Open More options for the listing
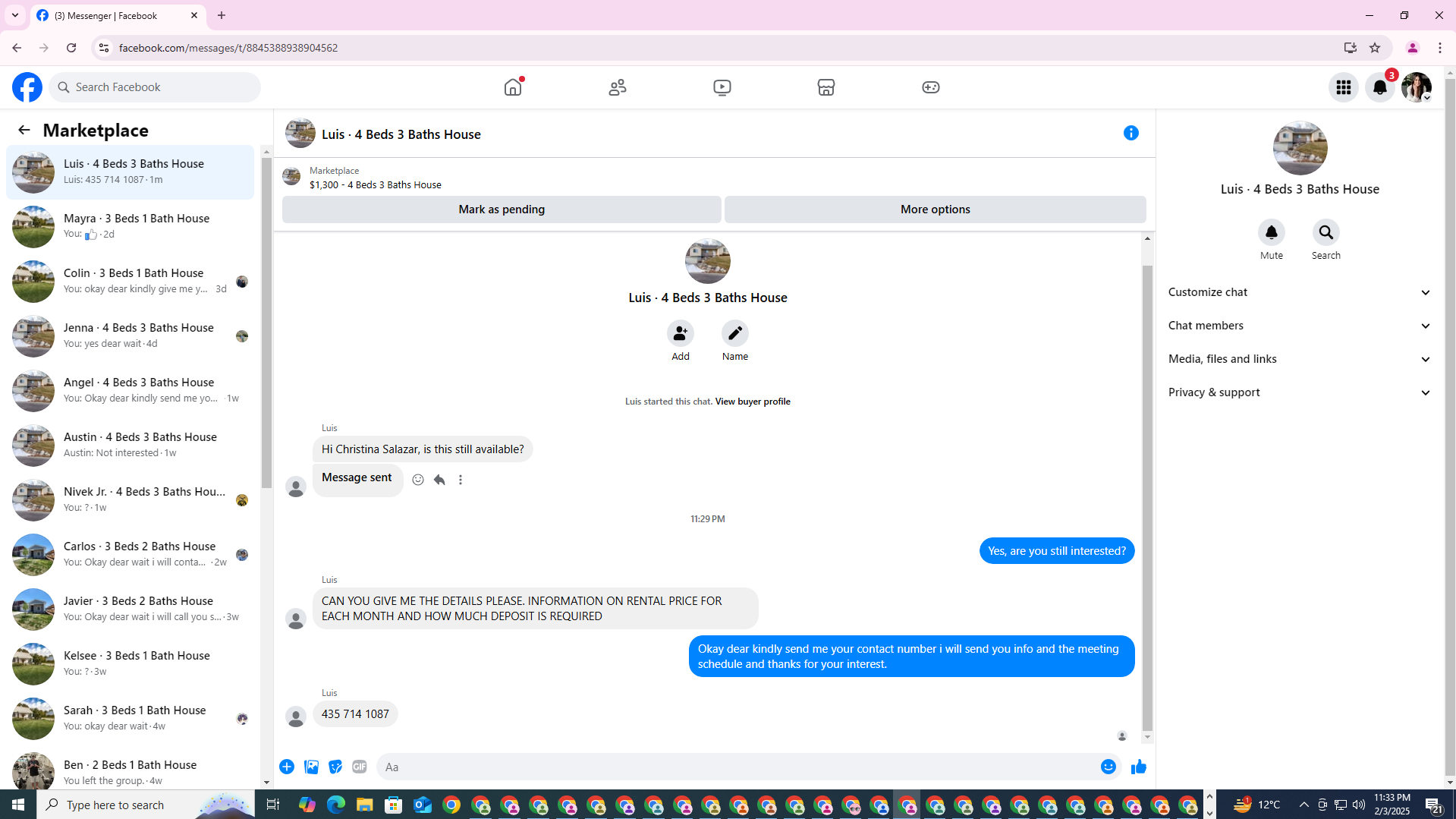The height and width of the screenshot is (819, 1456). 936,209
